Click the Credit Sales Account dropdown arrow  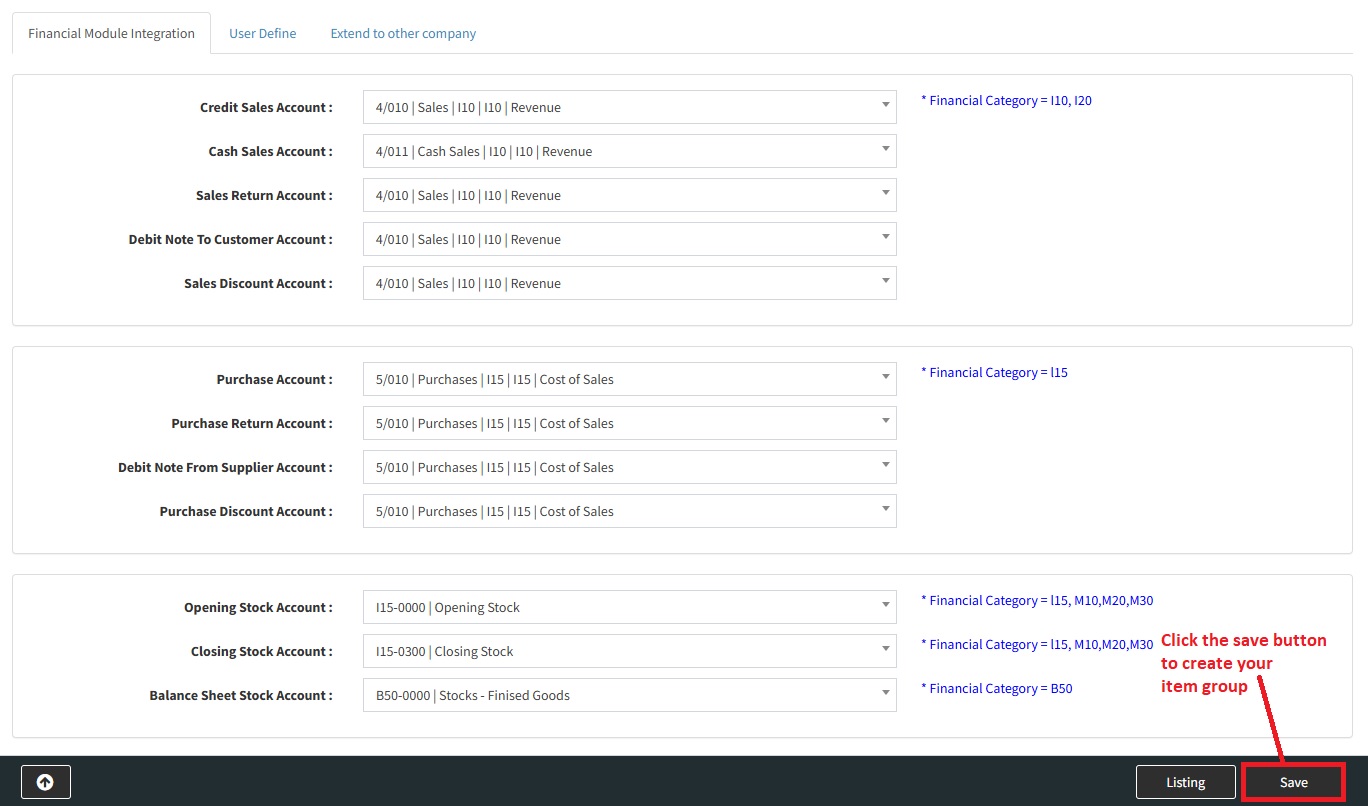point(886,105)
